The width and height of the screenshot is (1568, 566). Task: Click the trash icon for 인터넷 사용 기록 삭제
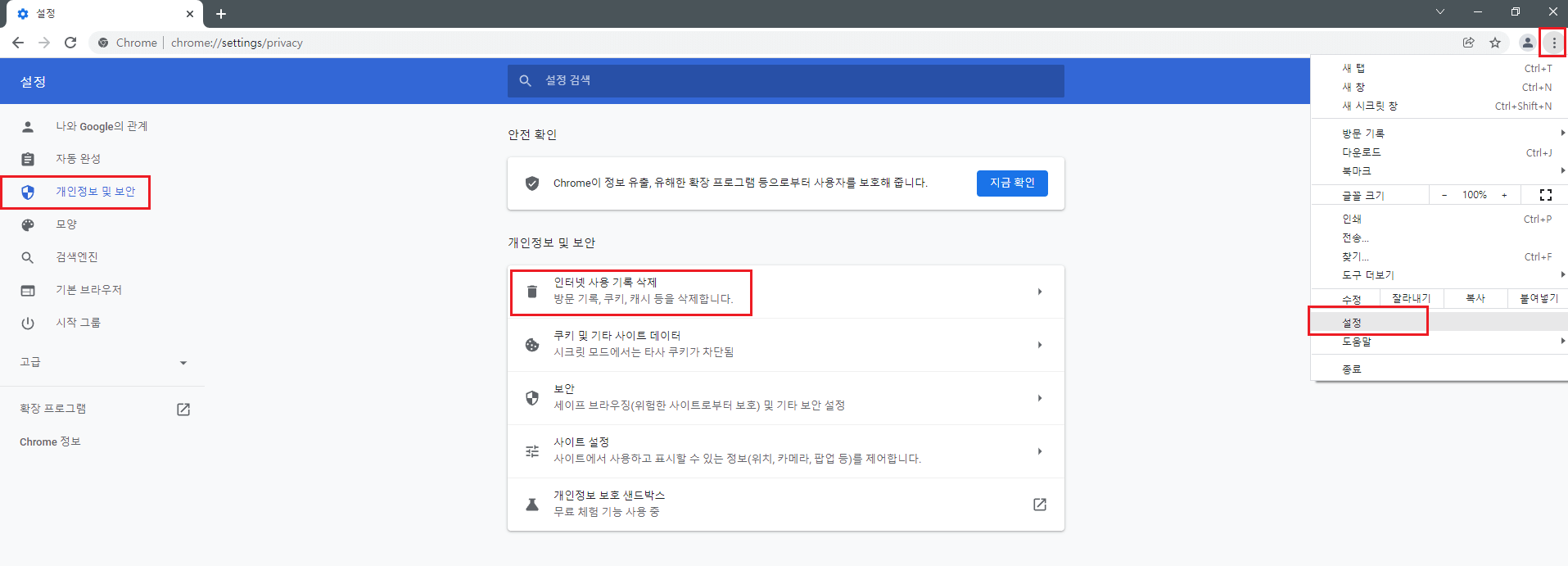(532, 292)
